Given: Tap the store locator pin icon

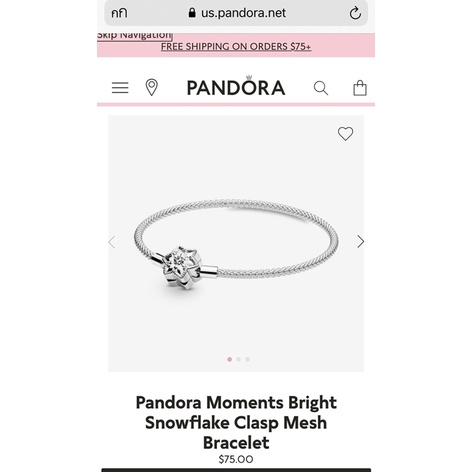Looking at the screenshot, I should [152, 88].
